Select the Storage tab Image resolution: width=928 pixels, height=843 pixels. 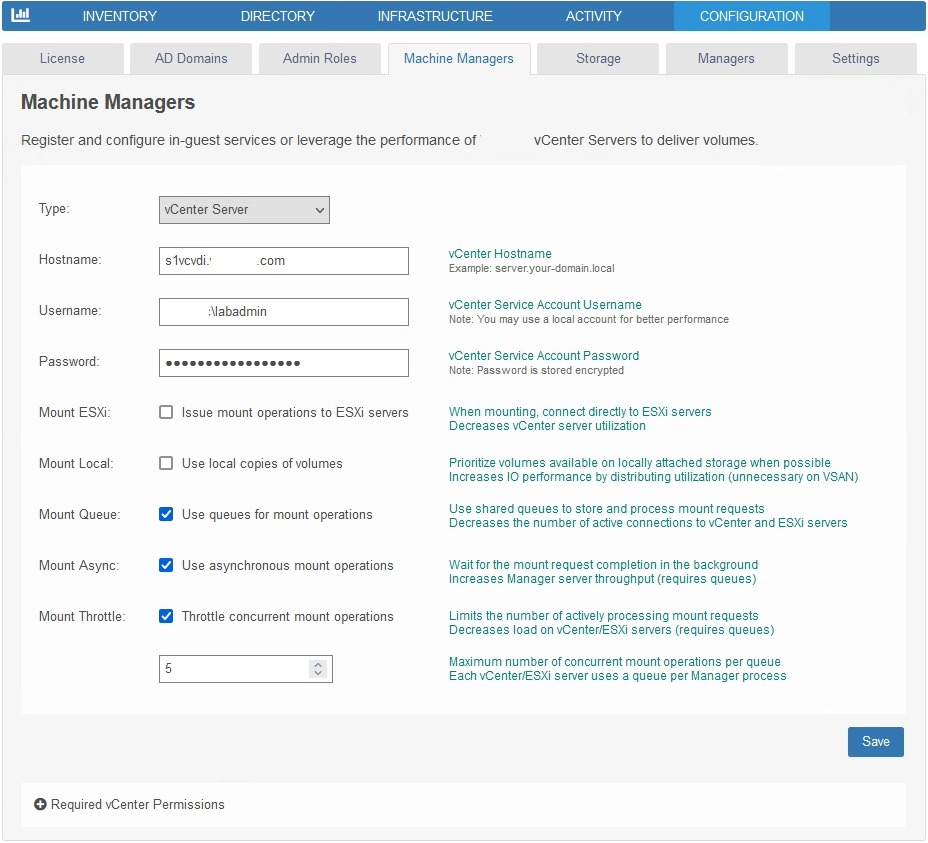(x=598, y=59)
